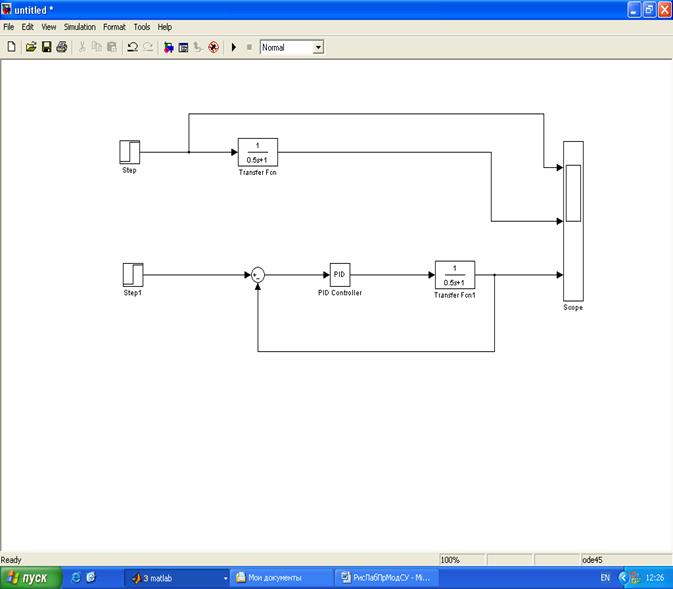Open the Format menu

pyautogui.click(x=114, y=27)
